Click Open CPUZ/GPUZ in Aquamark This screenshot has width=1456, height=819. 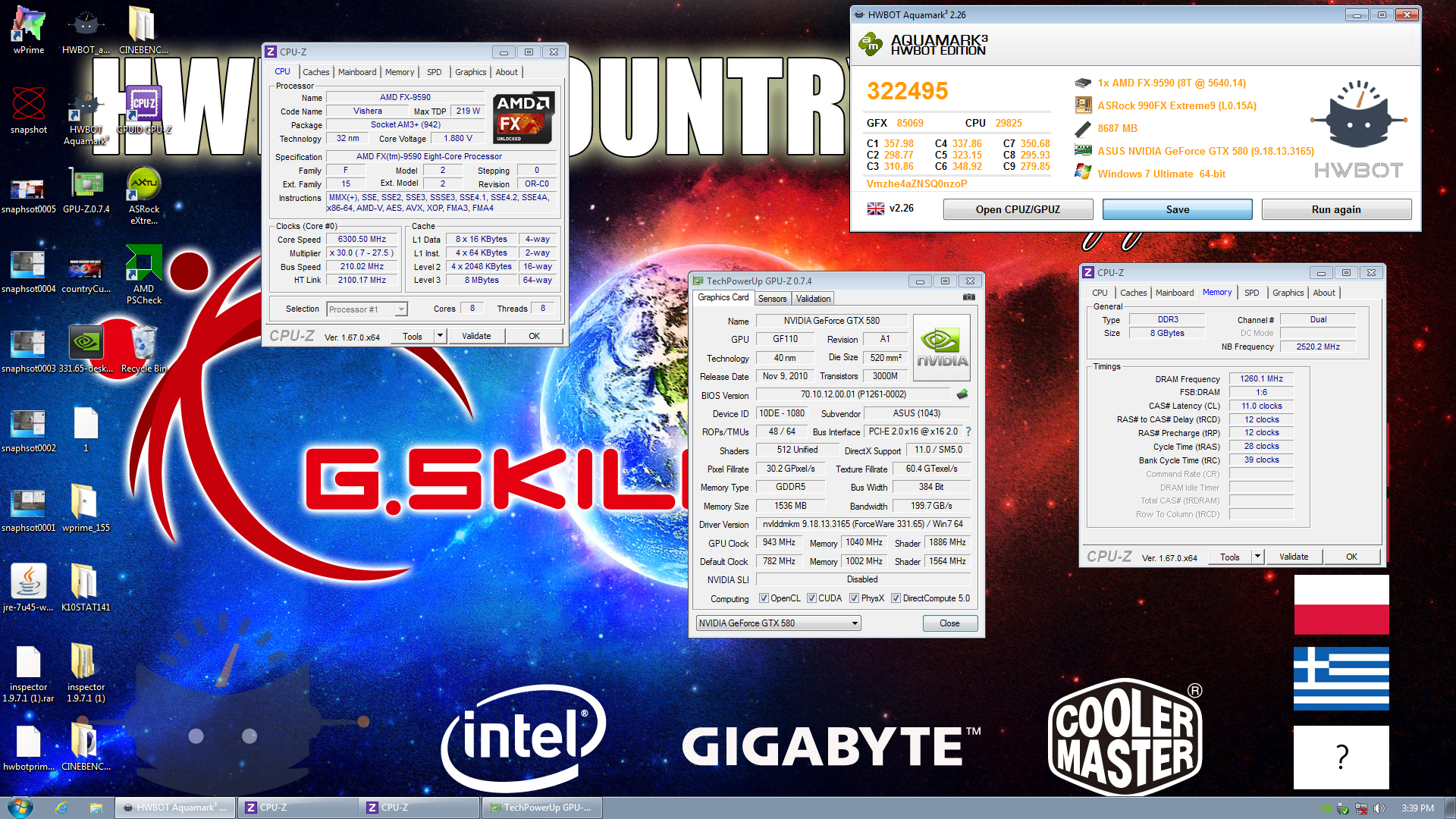pyautogui.click(x=1018, y=209)
